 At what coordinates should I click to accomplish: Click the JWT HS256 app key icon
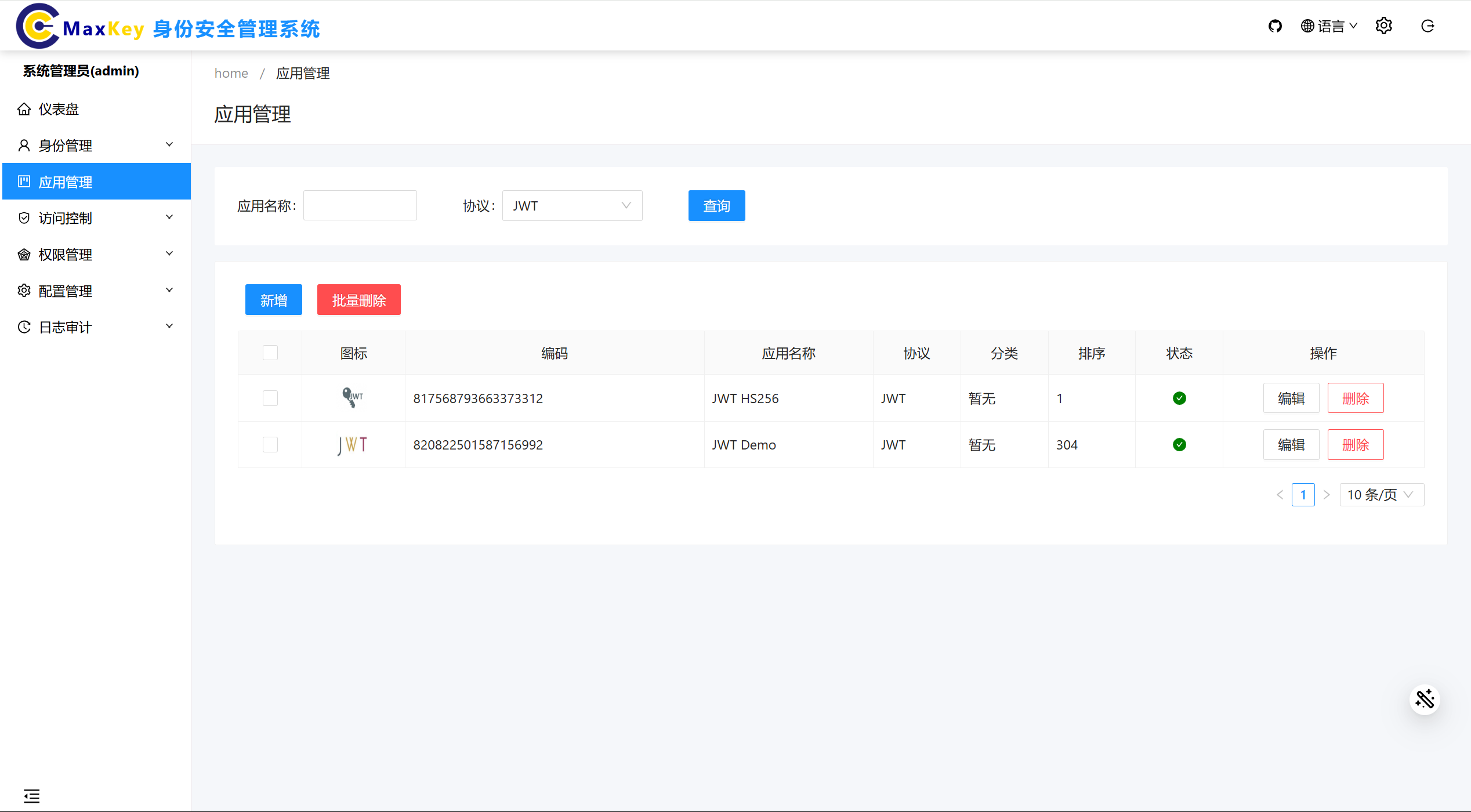[352, 398]
